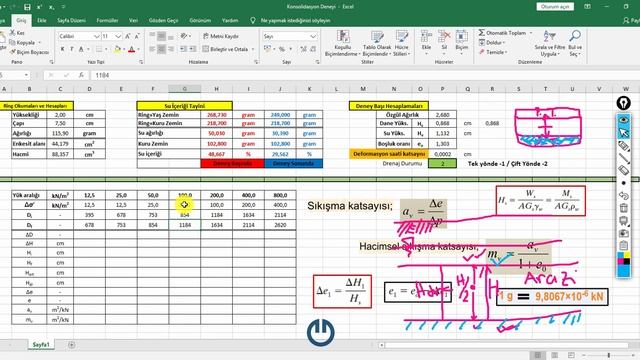The width and height of the screenshot is (640, 360).
Task: Click the Kopyala copy button
Action: [x=25, y=42]
